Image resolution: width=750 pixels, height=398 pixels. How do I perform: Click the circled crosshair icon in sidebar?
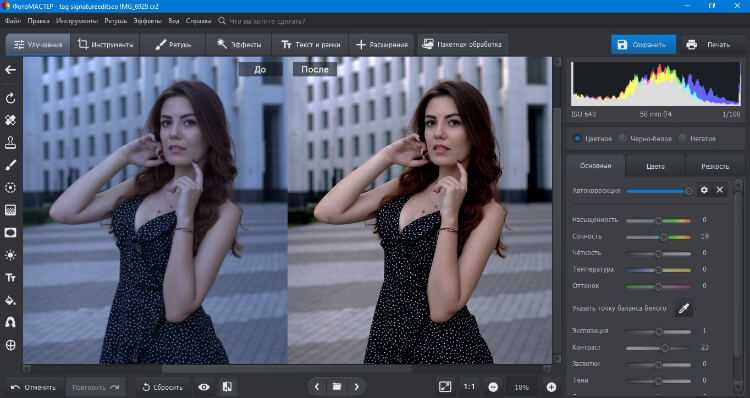[x=11, y=345]
